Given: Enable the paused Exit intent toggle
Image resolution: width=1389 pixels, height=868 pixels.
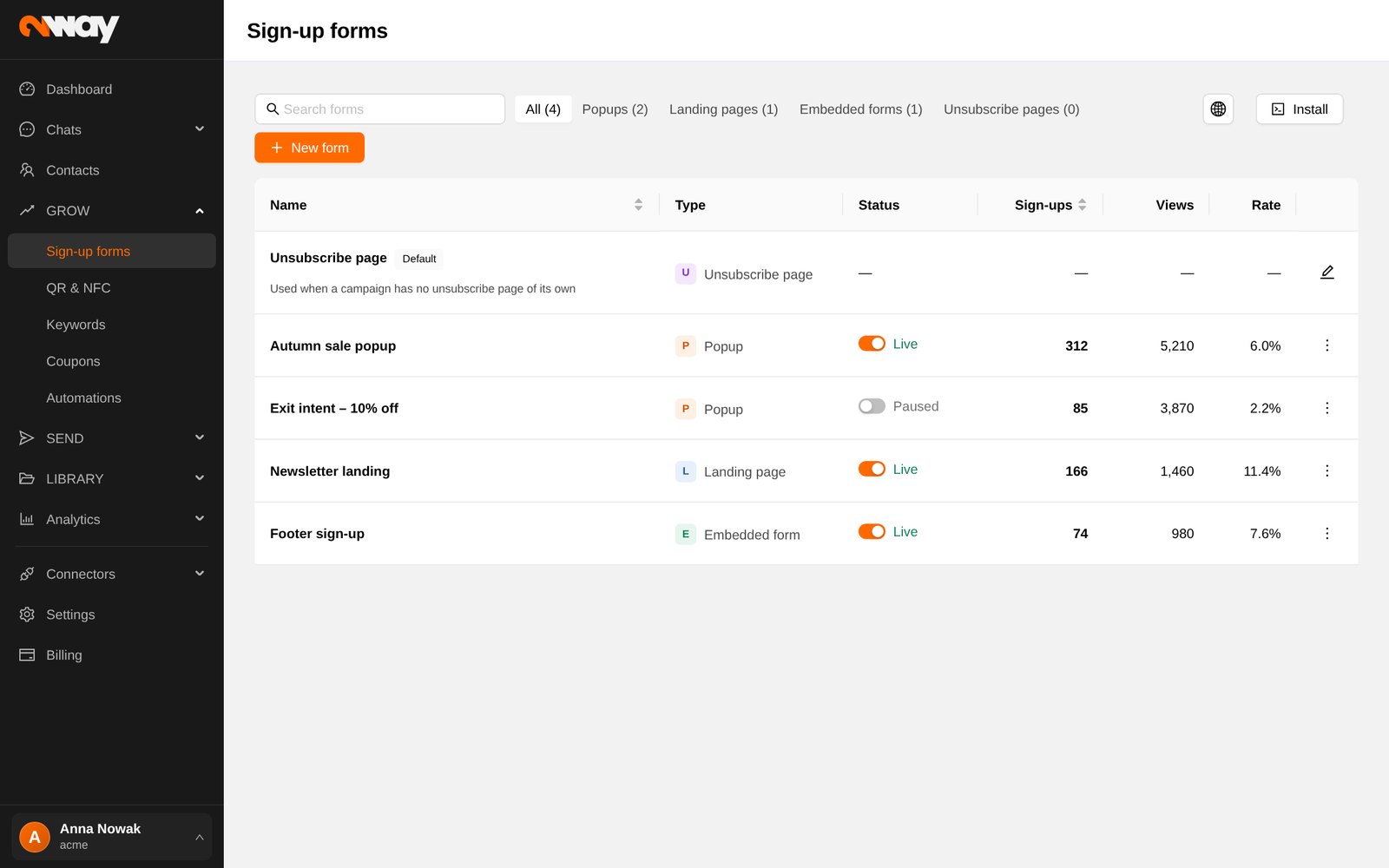Looking at the screenshot, I should pos(872,406).
